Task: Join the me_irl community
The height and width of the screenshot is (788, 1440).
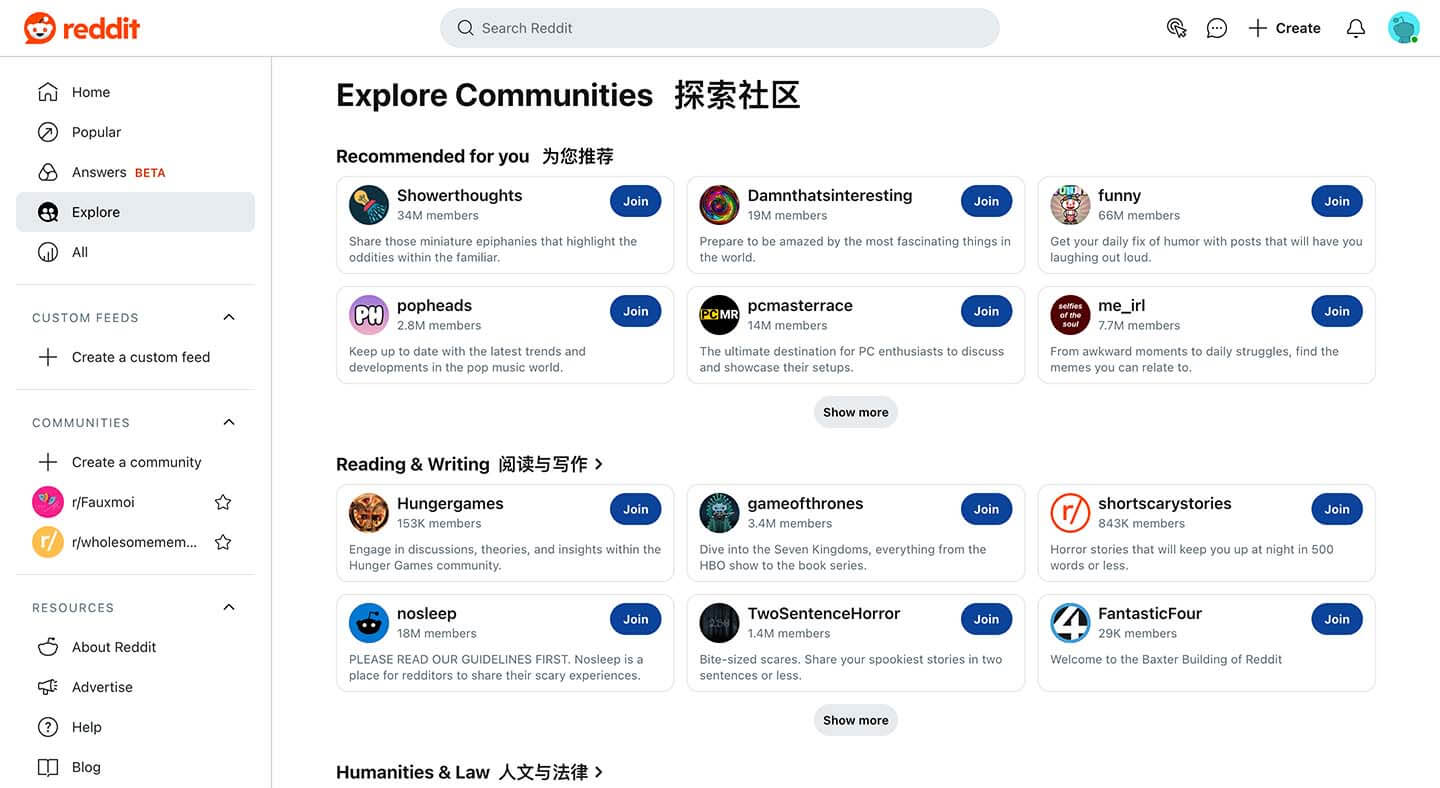Action: 1337,311
